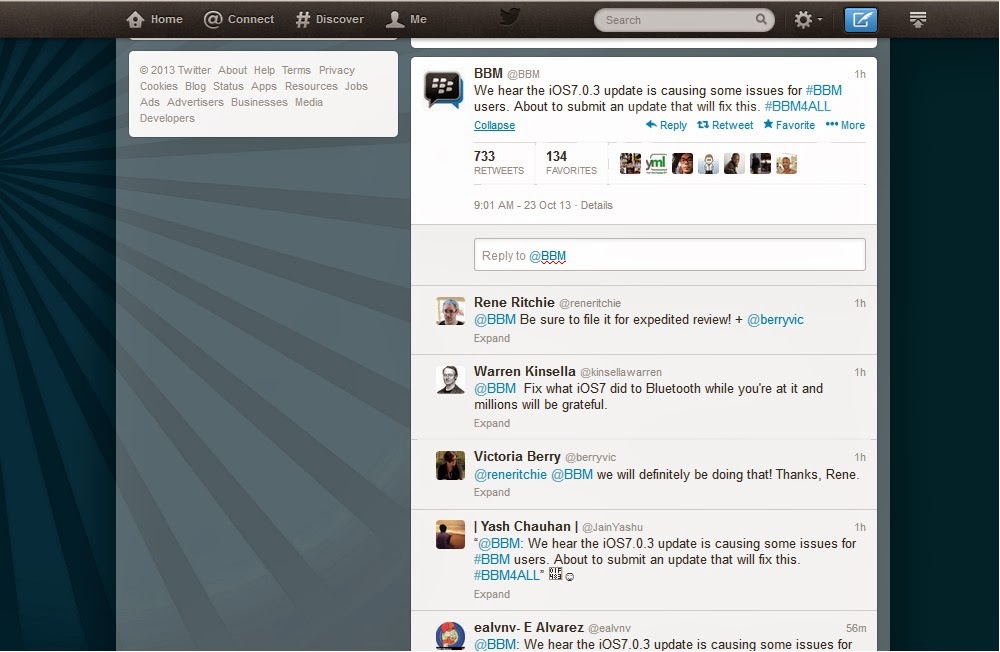Screen dimensions: 1000x652
Task: Open the last retweeter avatar
Action: coord(786,164)
